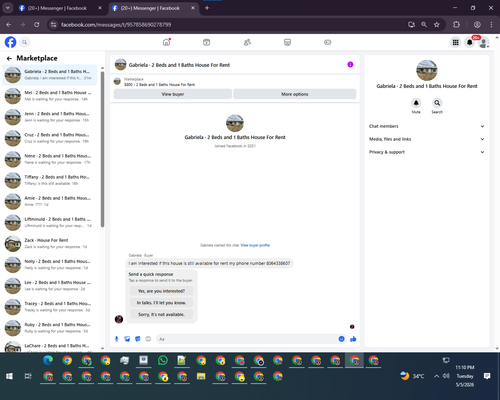Follow the View buyer profile link

point(255,245)
